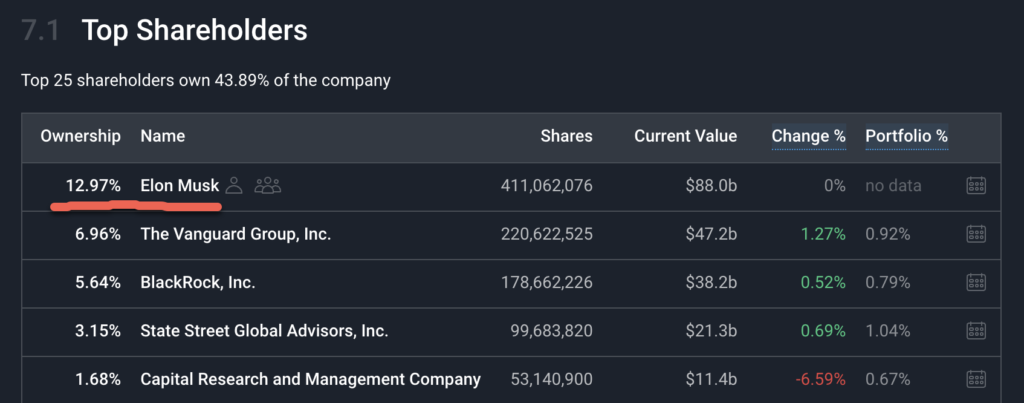Image resolution: width=1024 pixels, height=403 pixels.
Task: Click the 0.67% portfolio value
Action: click(x=888, y=379)
